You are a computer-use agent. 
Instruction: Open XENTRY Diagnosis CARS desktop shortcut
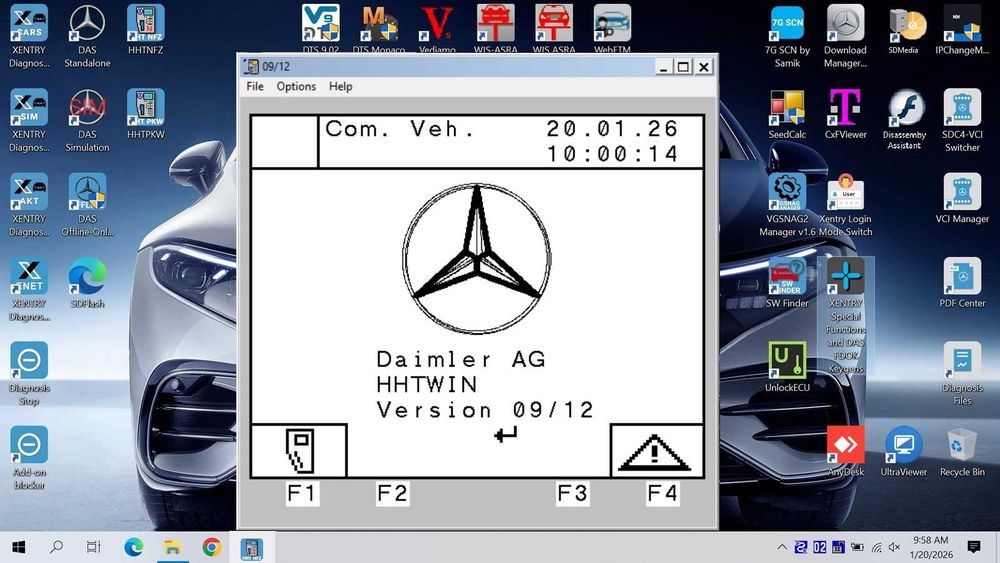[x=29, y=36]
